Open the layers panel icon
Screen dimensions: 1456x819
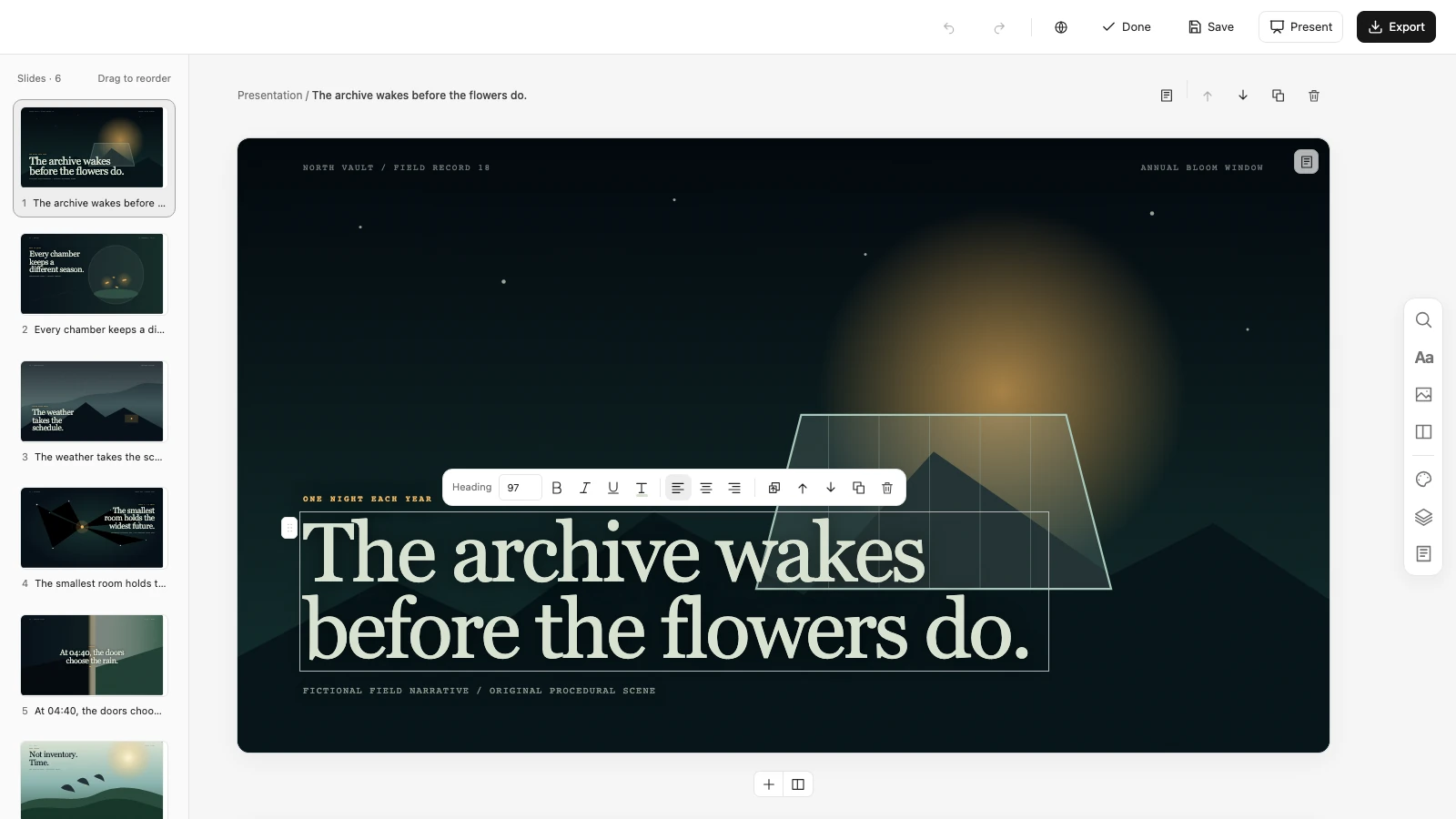click(x=1424, y=517)
